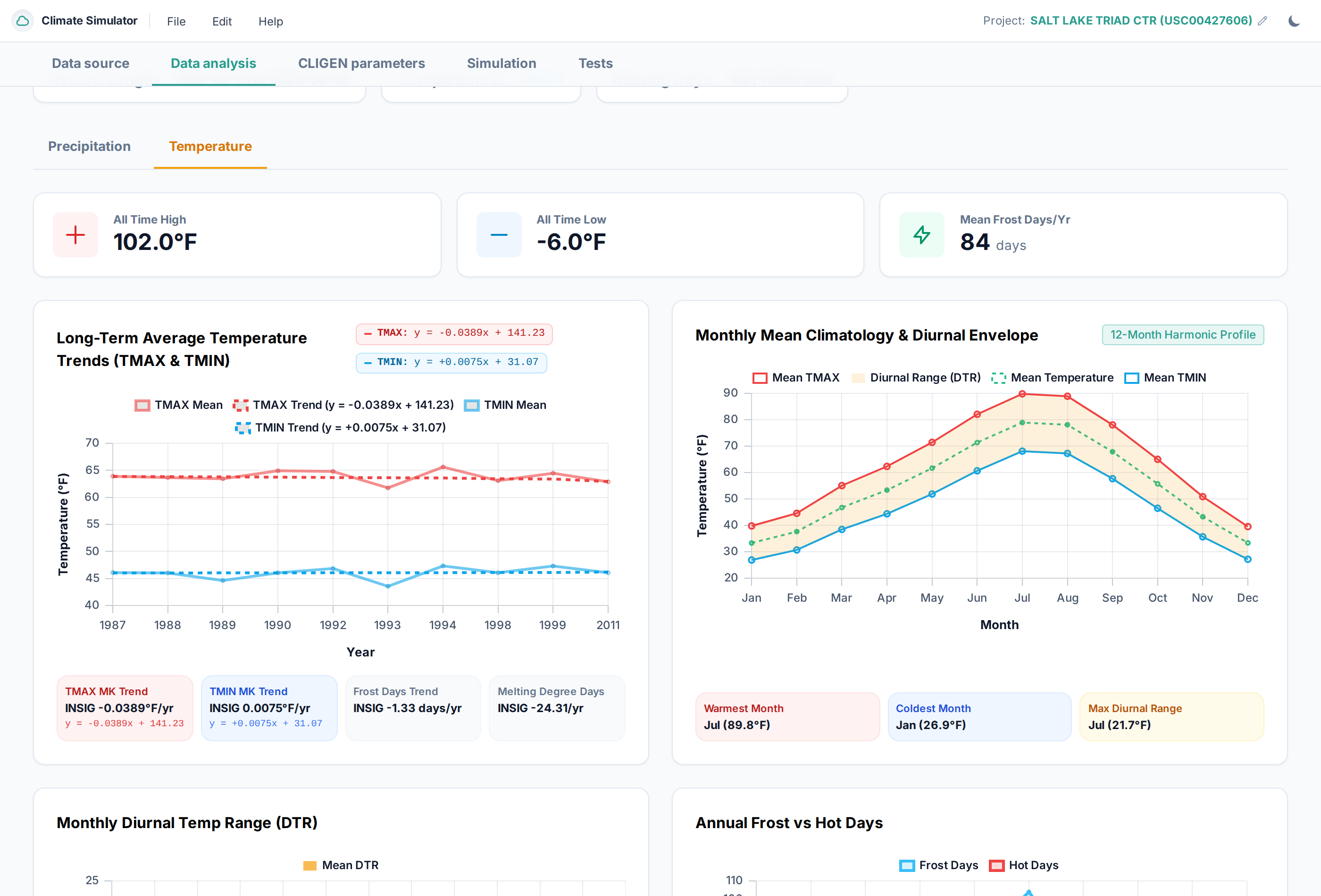This screenshot has height=896, width=1321.
Task: Open the File menu
Action: click(x=176, y=22)
